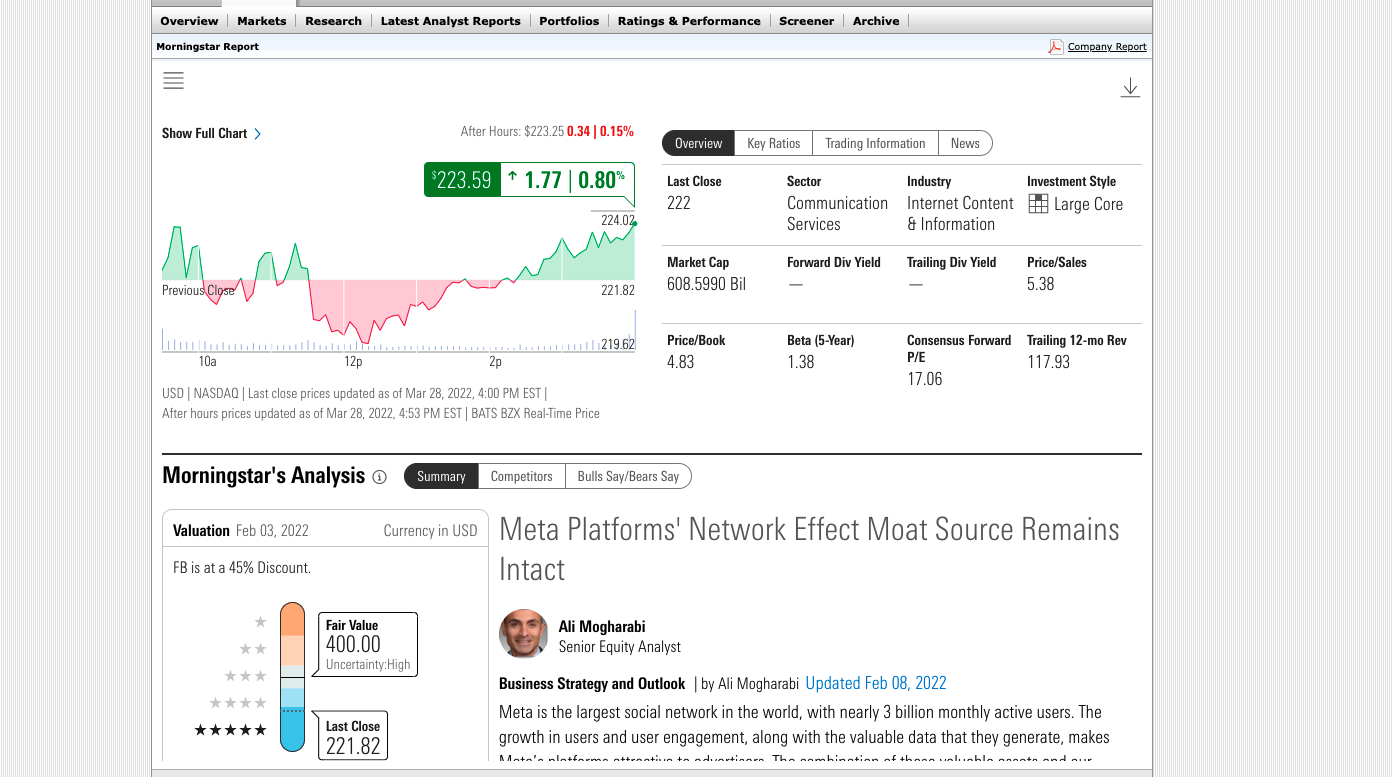Open the Screener navigation item
Viewport: 1392px width, 777px height.
tap(807, 21)
